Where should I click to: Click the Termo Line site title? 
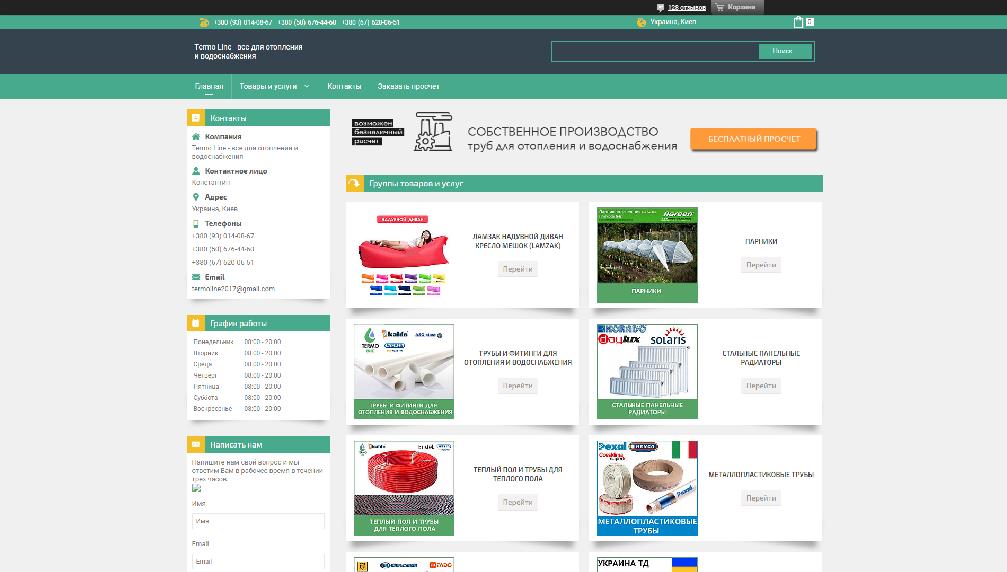248,51
